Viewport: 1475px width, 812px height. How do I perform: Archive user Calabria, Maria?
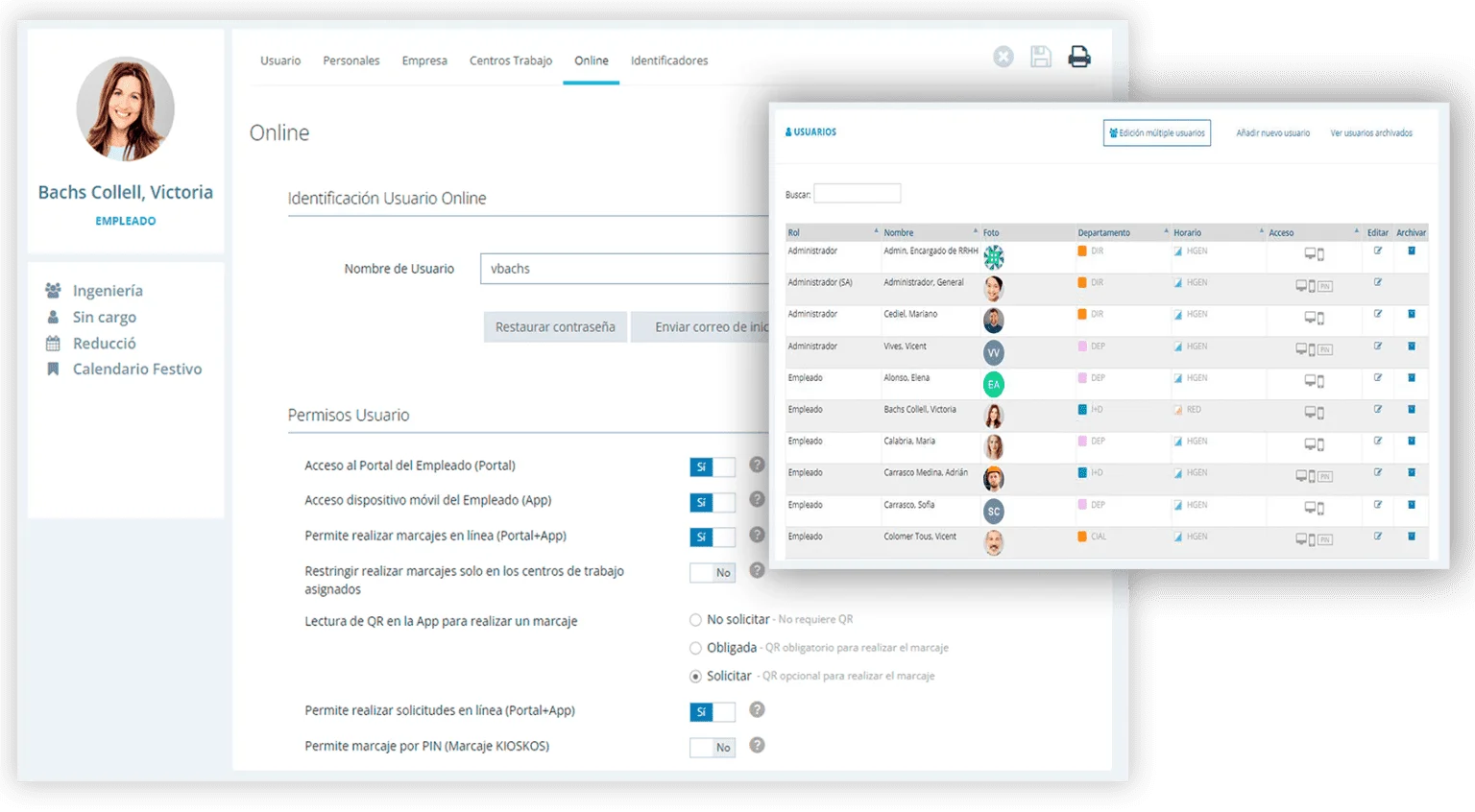[x=1412, y=441]
